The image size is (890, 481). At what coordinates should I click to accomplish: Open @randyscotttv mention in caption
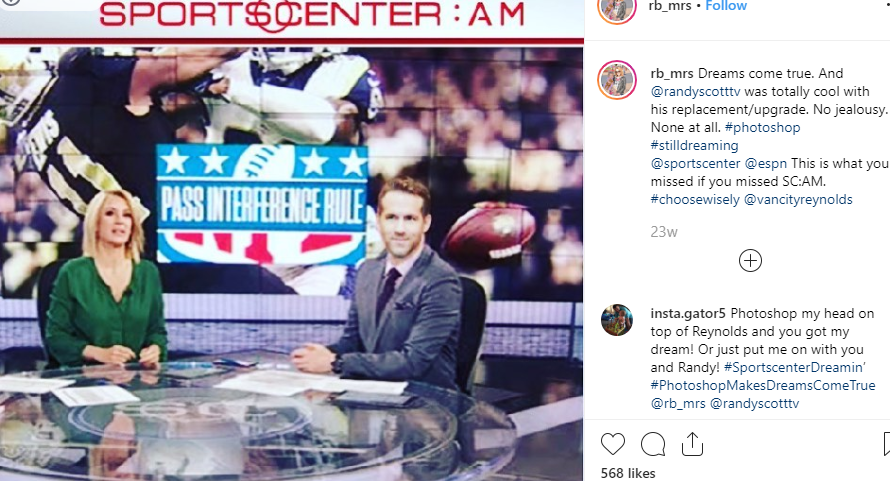coord(695,91)
